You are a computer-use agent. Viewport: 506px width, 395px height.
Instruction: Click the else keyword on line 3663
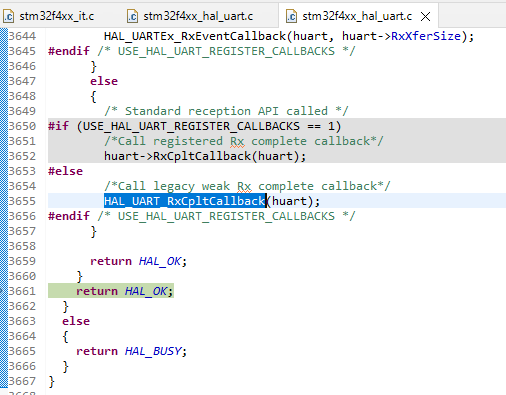pos(76,321)
